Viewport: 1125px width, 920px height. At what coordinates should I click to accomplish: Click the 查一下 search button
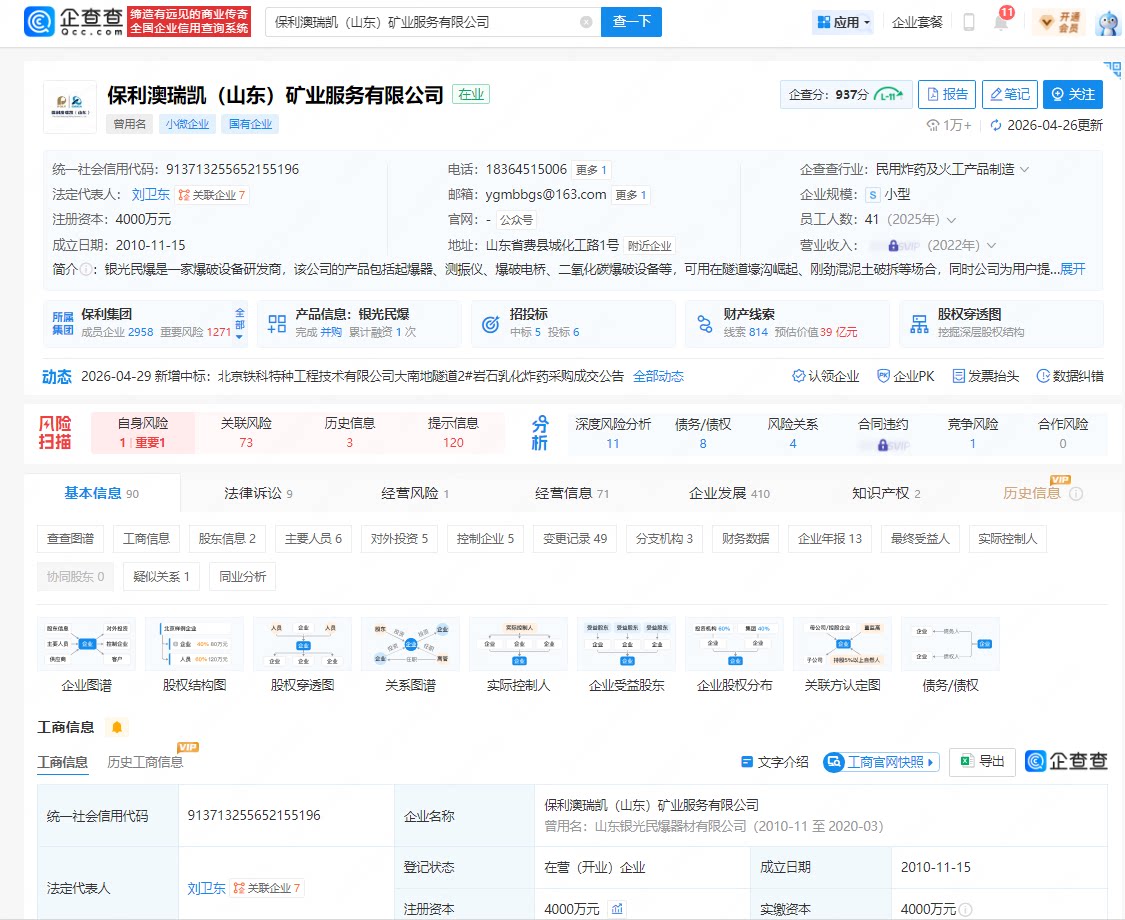coord(631,22)
